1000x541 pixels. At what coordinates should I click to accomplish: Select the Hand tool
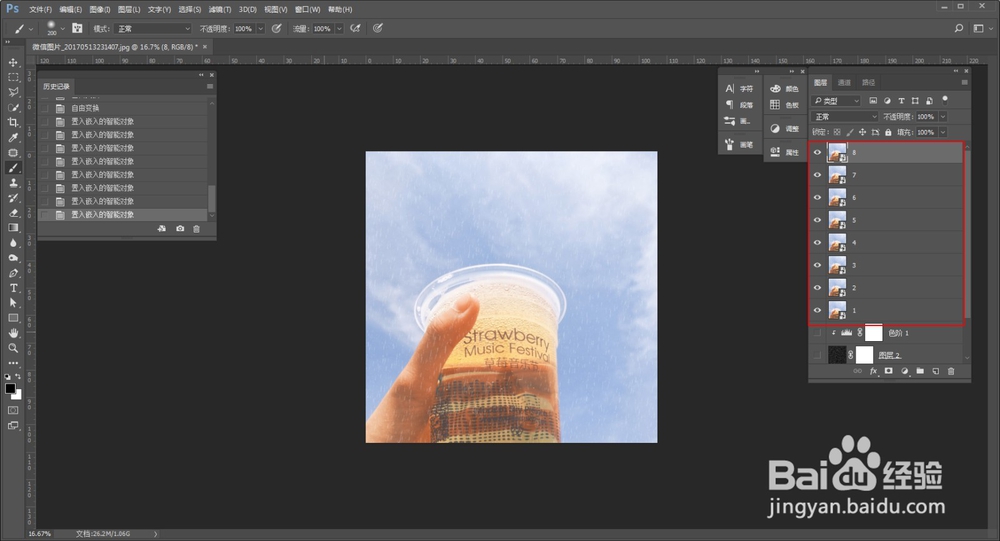[x=13, y=334]
